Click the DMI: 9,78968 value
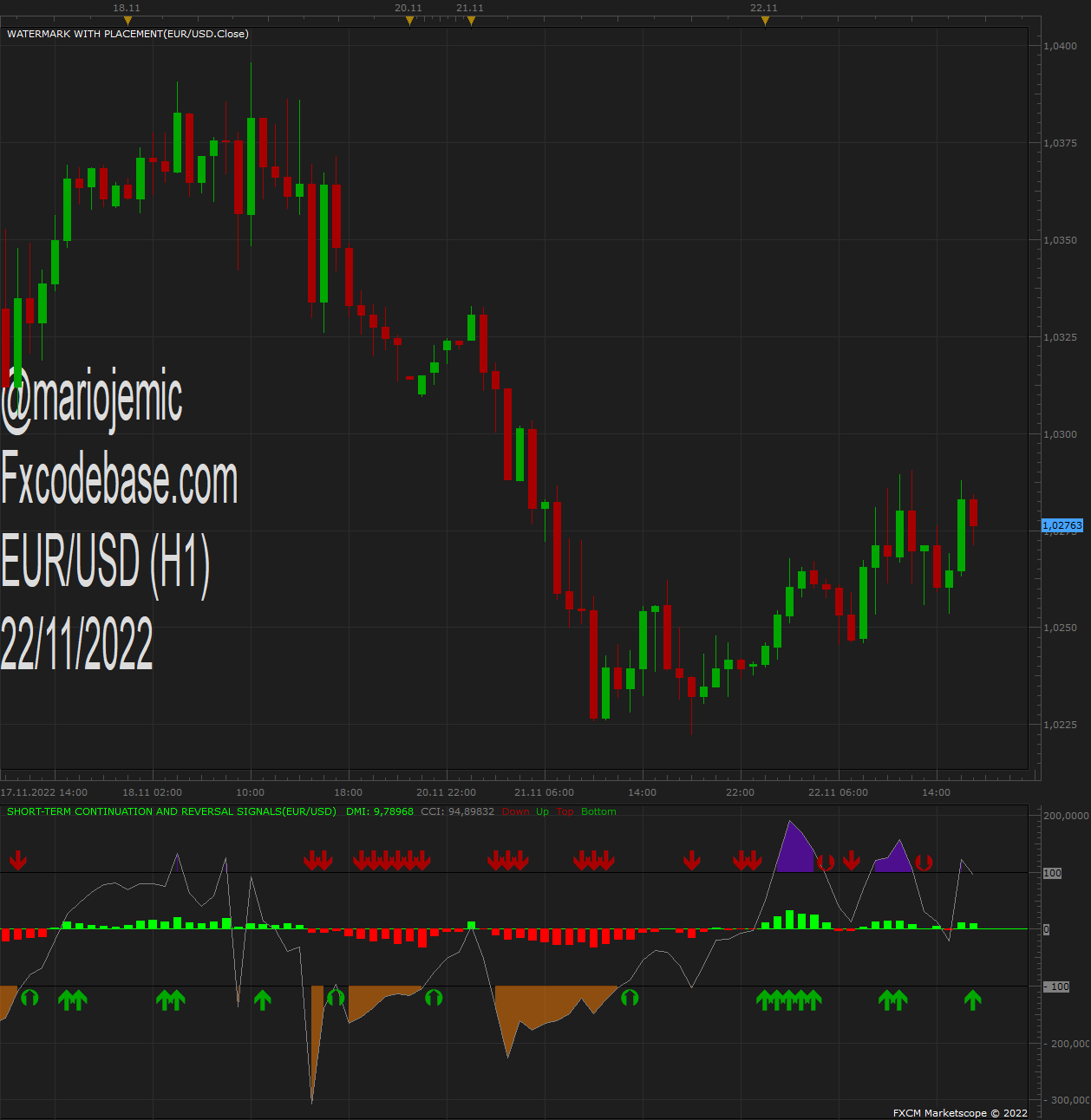Viewport: 1091px width, 1120px height. click(380, 811)
